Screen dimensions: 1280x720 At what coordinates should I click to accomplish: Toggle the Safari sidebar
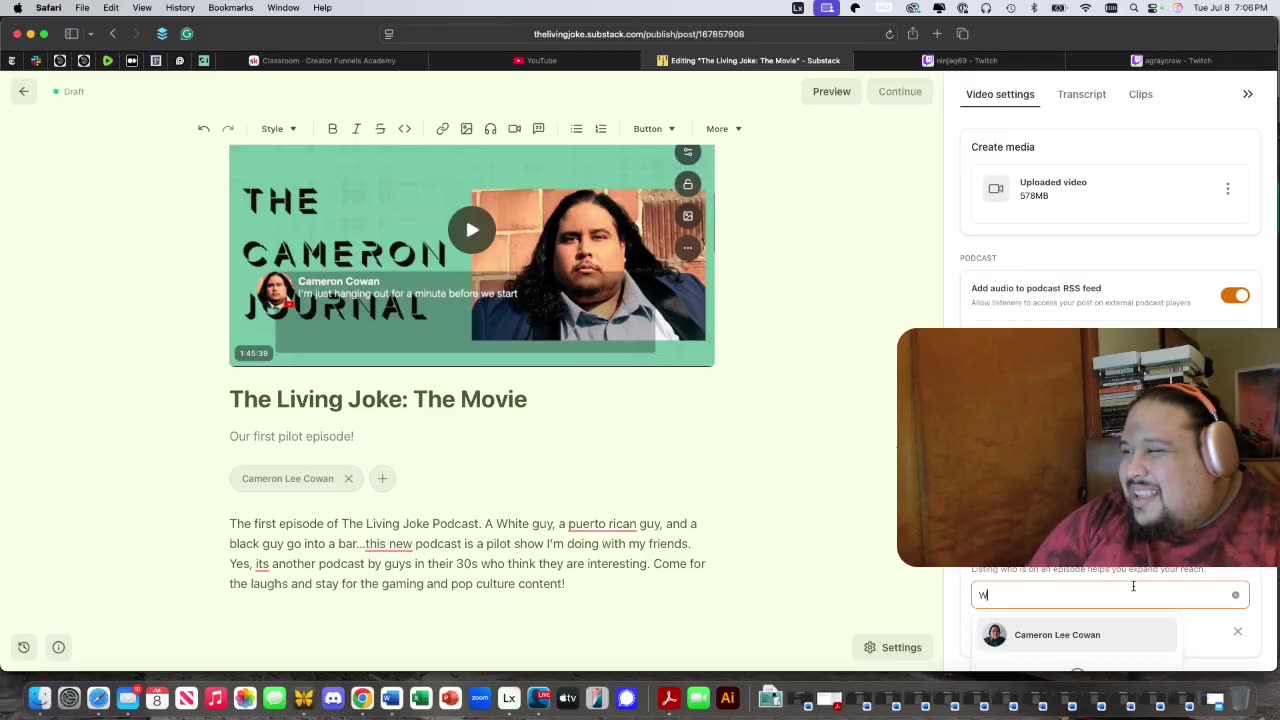point(71,34)
